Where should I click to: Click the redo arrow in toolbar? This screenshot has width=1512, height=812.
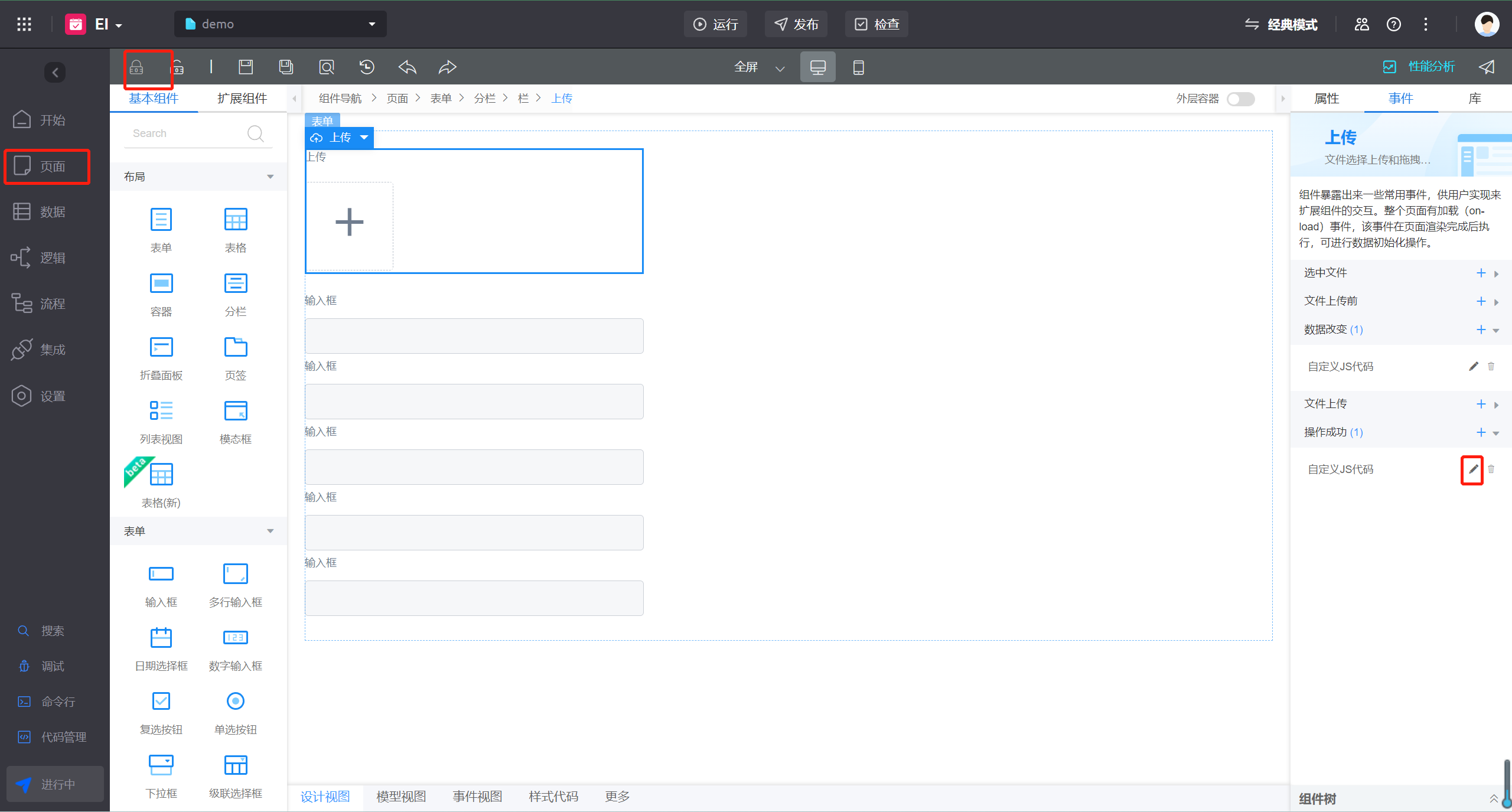447,67
